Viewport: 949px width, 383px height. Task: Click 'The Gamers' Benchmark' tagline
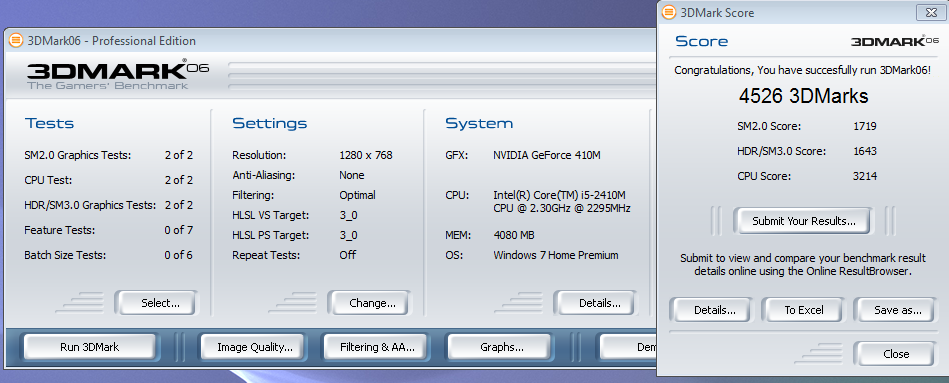click(x=107, y=85)
